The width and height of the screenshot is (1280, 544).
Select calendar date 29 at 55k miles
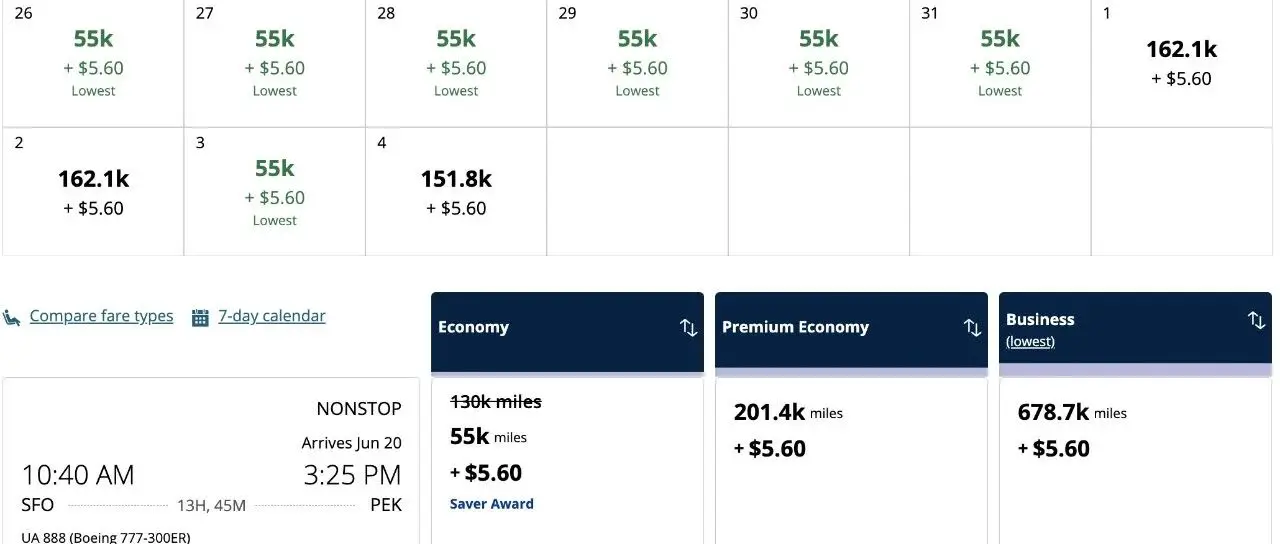[637, 64]
